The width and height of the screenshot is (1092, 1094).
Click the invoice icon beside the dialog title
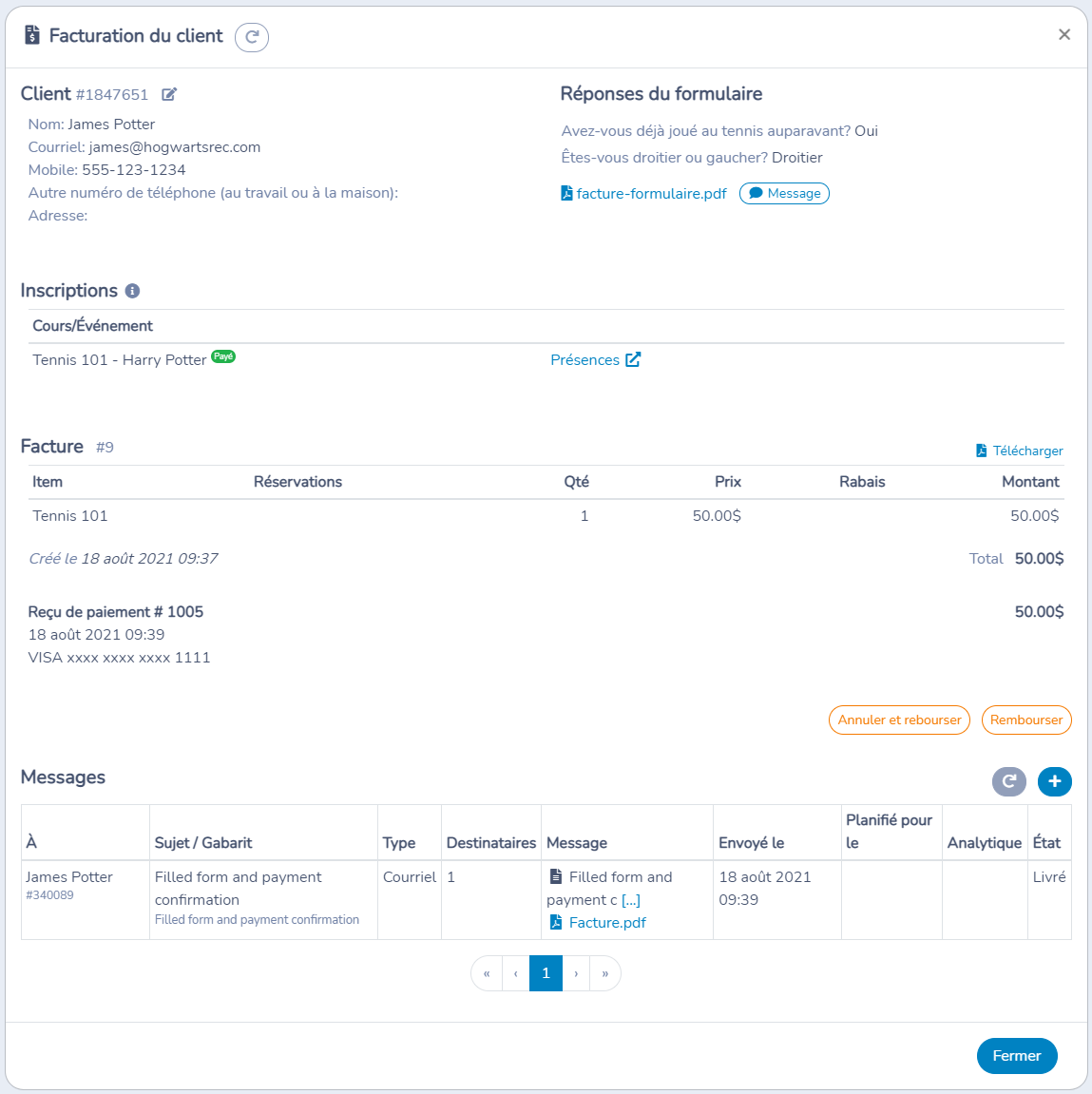point(32,35)
